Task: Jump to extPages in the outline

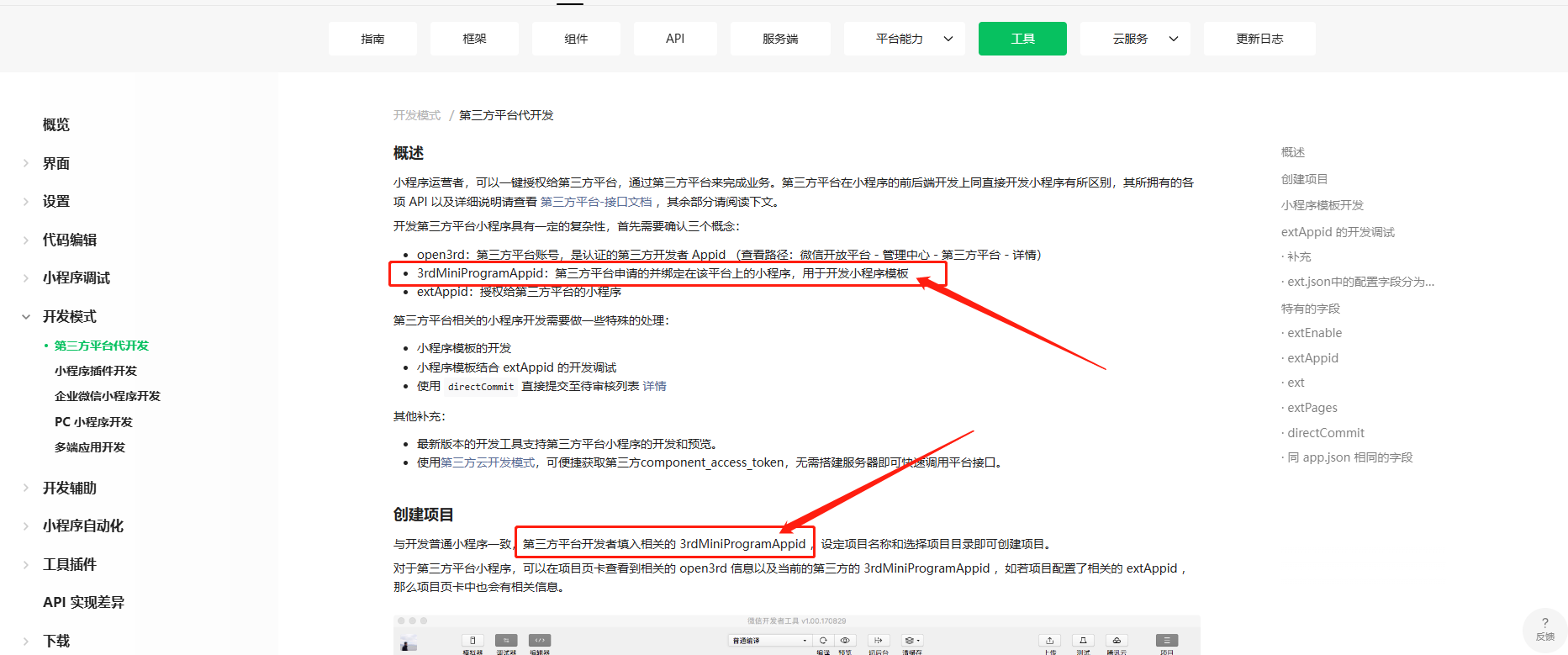Action: (x=1312, y=408)
